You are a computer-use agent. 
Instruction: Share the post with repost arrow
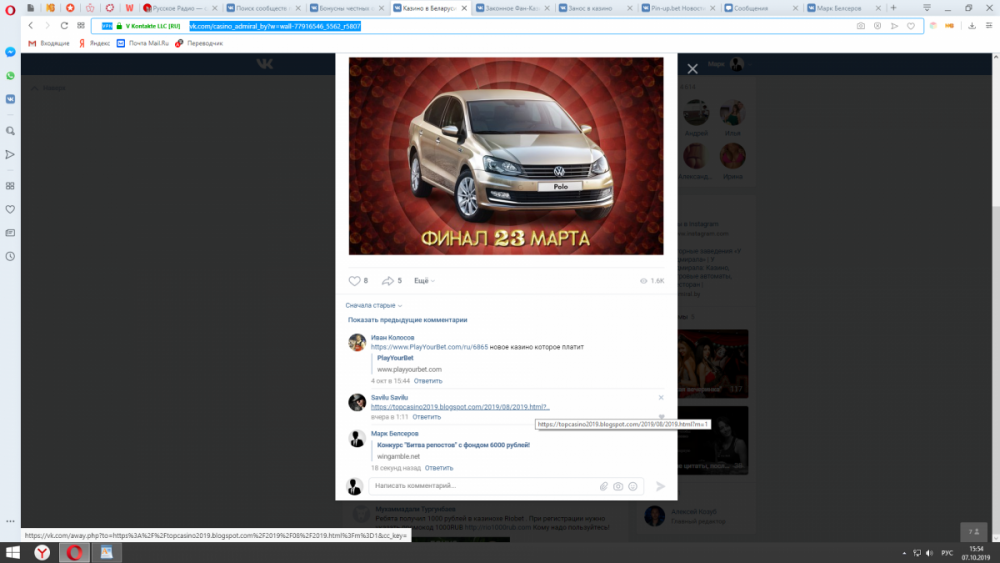tap(388, 281)
